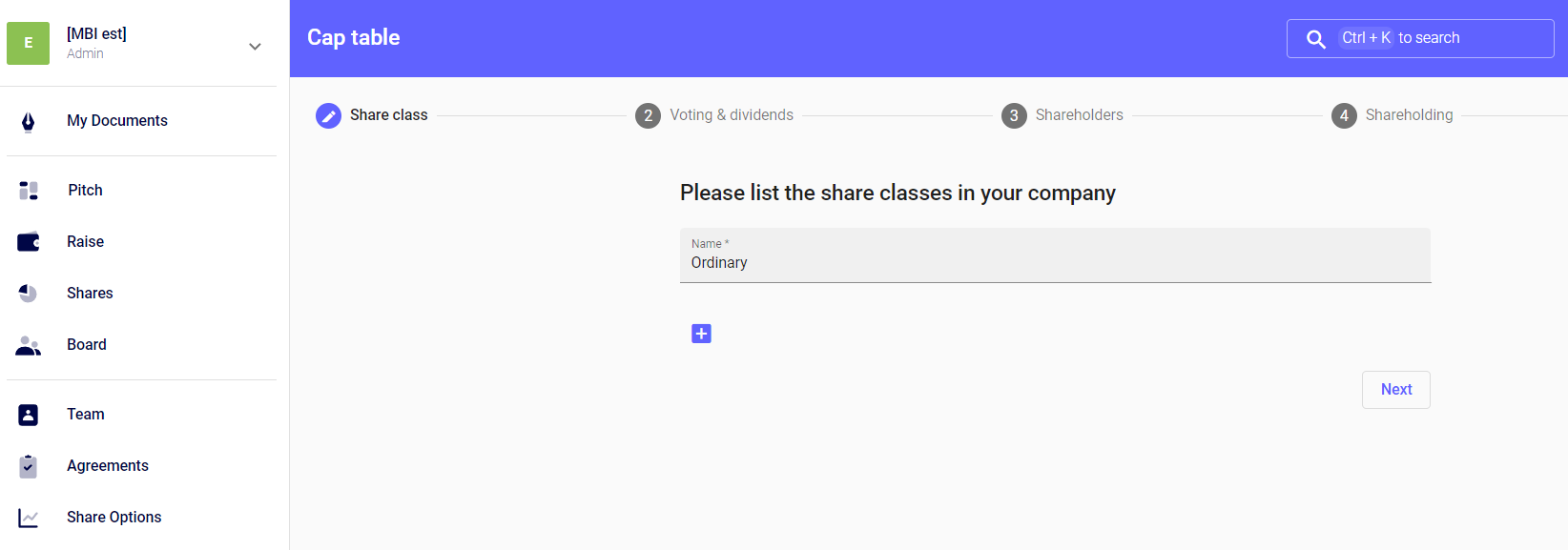Click the search magnifier icon
The image size is (1568, 550).
point(1316,39)
